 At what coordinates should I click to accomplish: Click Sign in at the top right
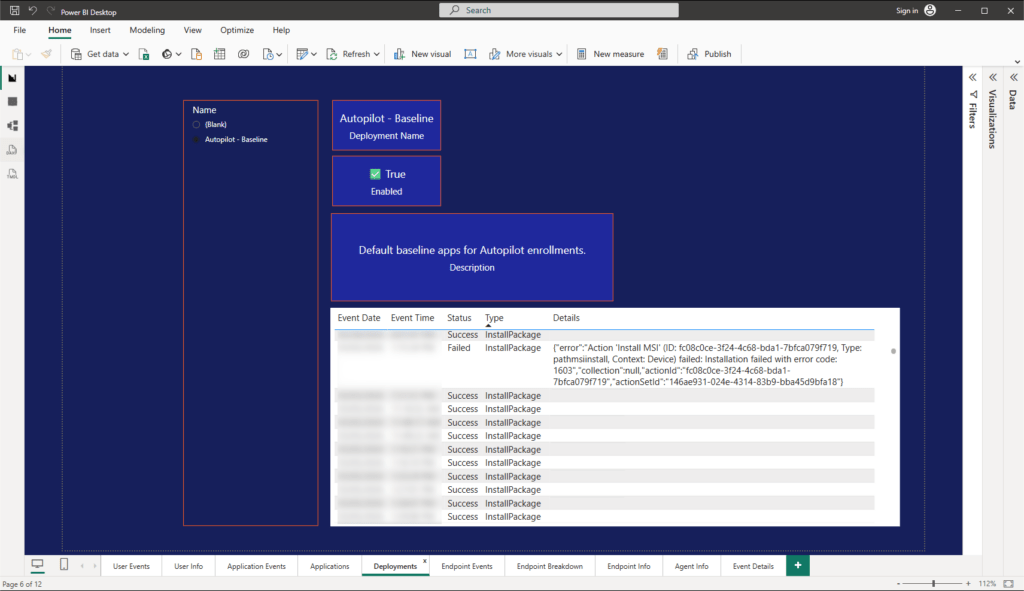click(x=906, y=11)
